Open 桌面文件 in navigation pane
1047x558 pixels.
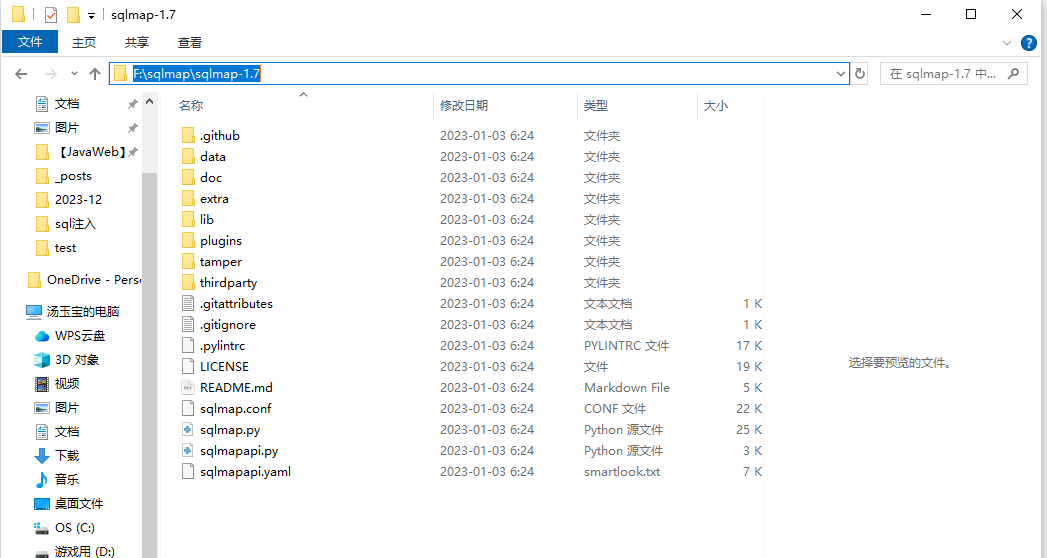point(79,504)
